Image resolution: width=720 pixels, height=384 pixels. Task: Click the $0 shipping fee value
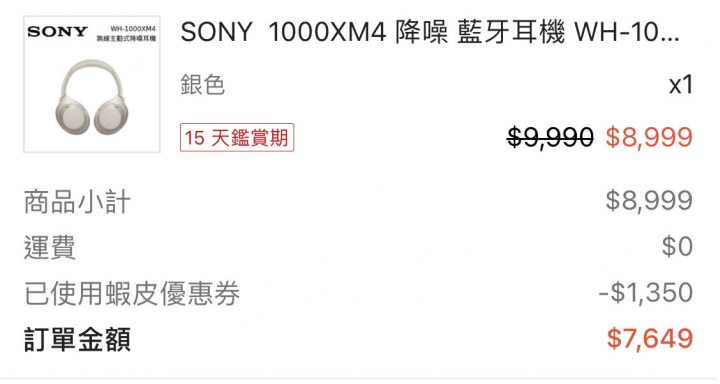(677, 246)
